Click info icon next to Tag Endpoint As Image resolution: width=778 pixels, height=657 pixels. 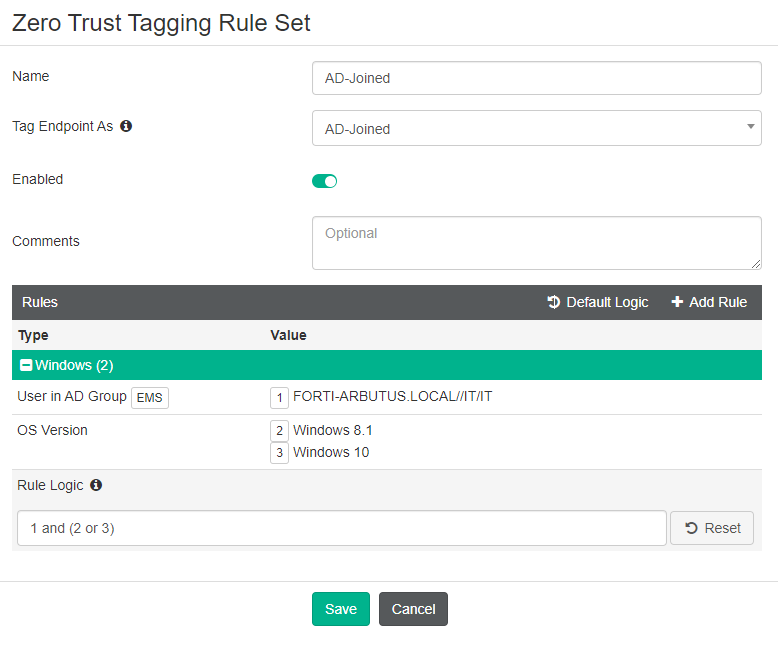pyautogui.click(x=126, y=127)
